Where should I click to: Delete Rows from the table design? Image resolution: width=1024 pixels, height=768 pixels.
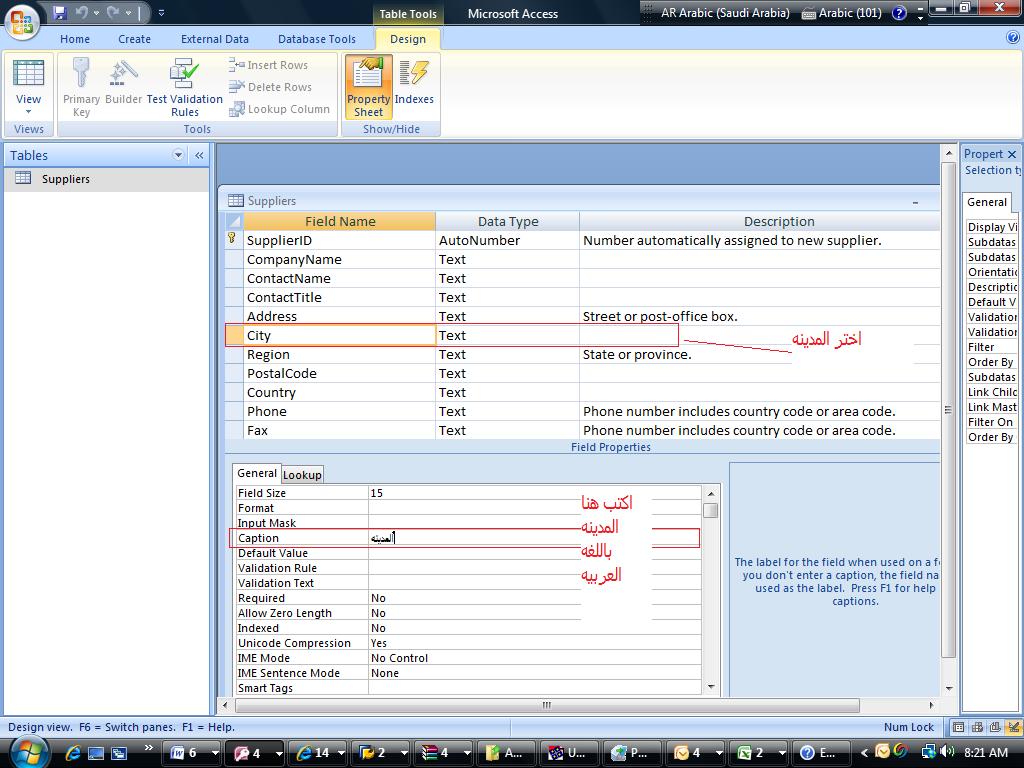(270, 87)
